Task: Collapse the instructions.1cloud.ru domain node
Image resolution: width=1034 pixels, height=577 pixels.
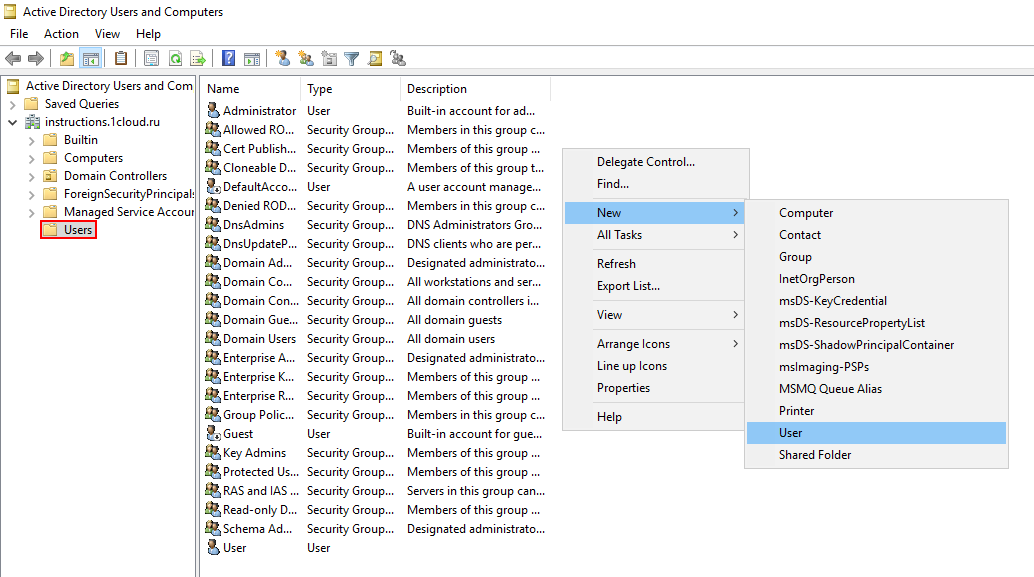Action: [x=12, y=122]
